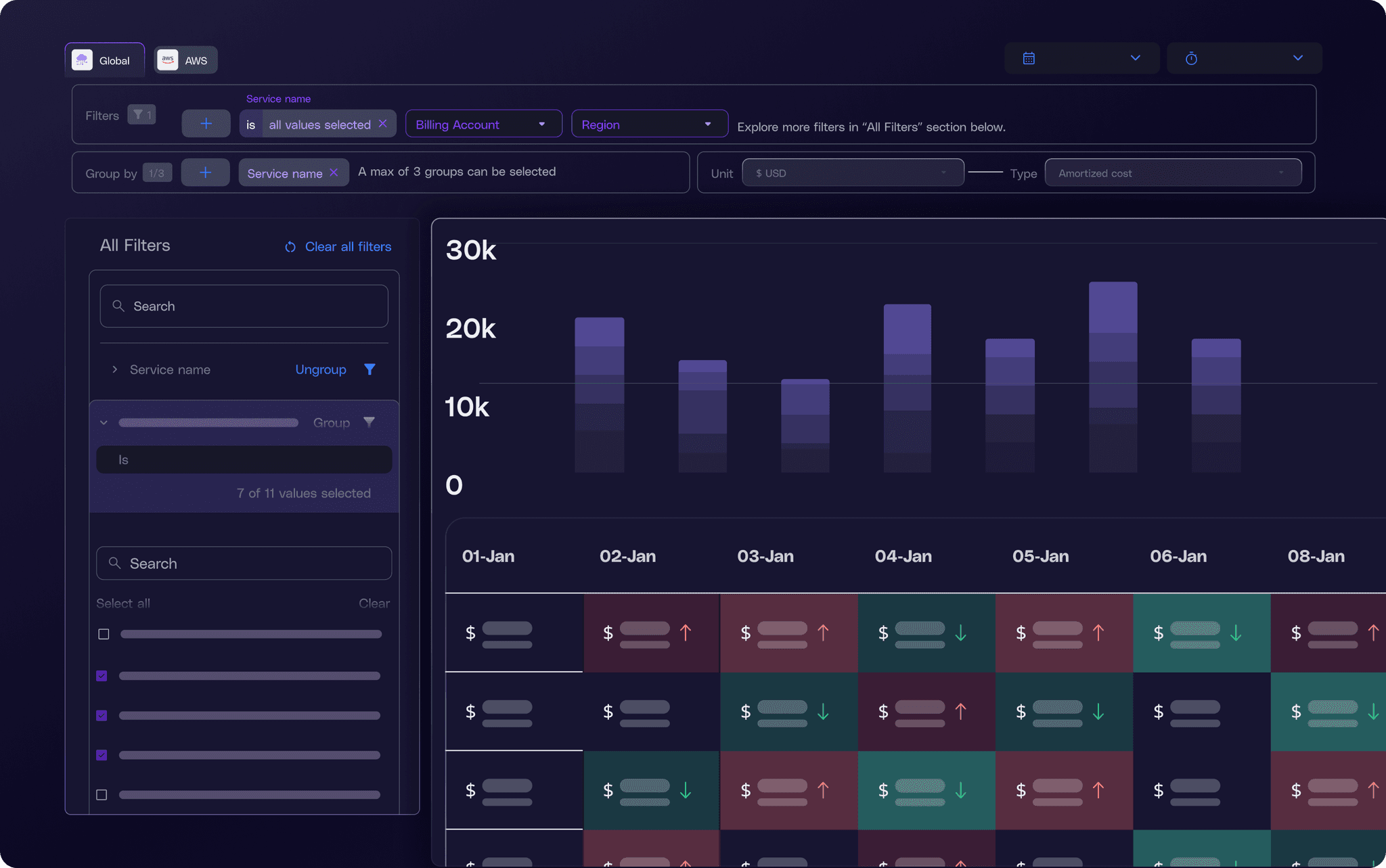Open the Region dropdown filter

point(648,123)
